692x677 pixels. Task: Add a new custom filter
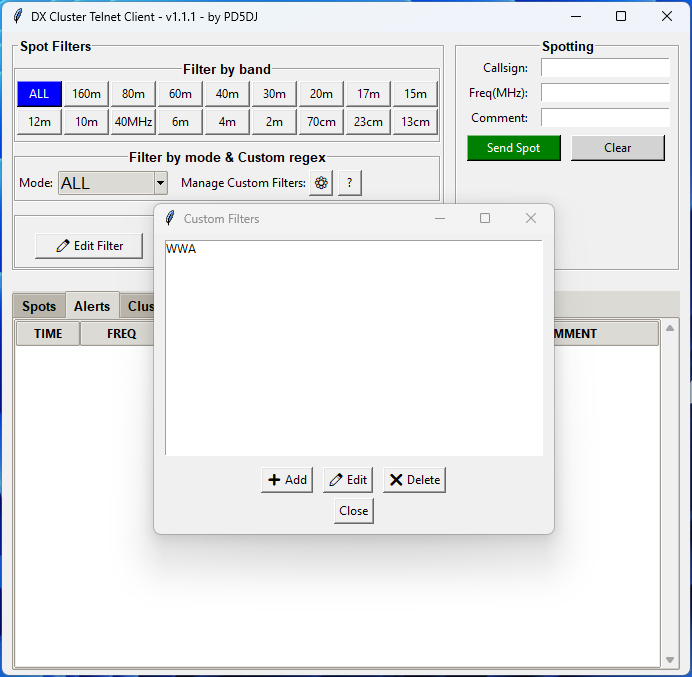[x=287, y=480]
